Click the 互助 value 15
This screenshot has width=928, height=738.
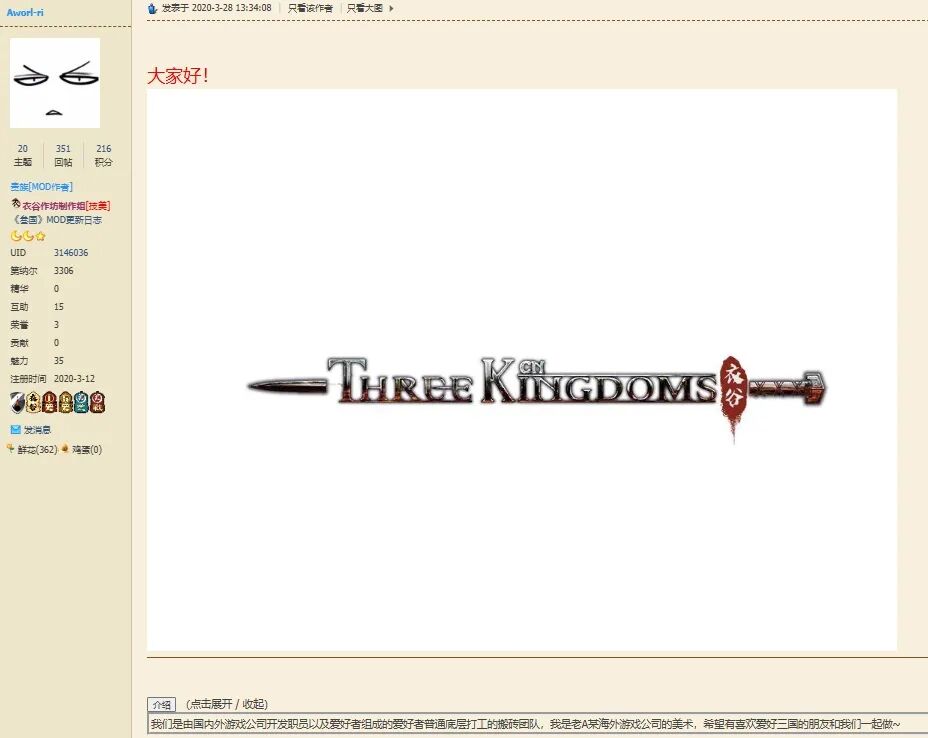[59, 307]
